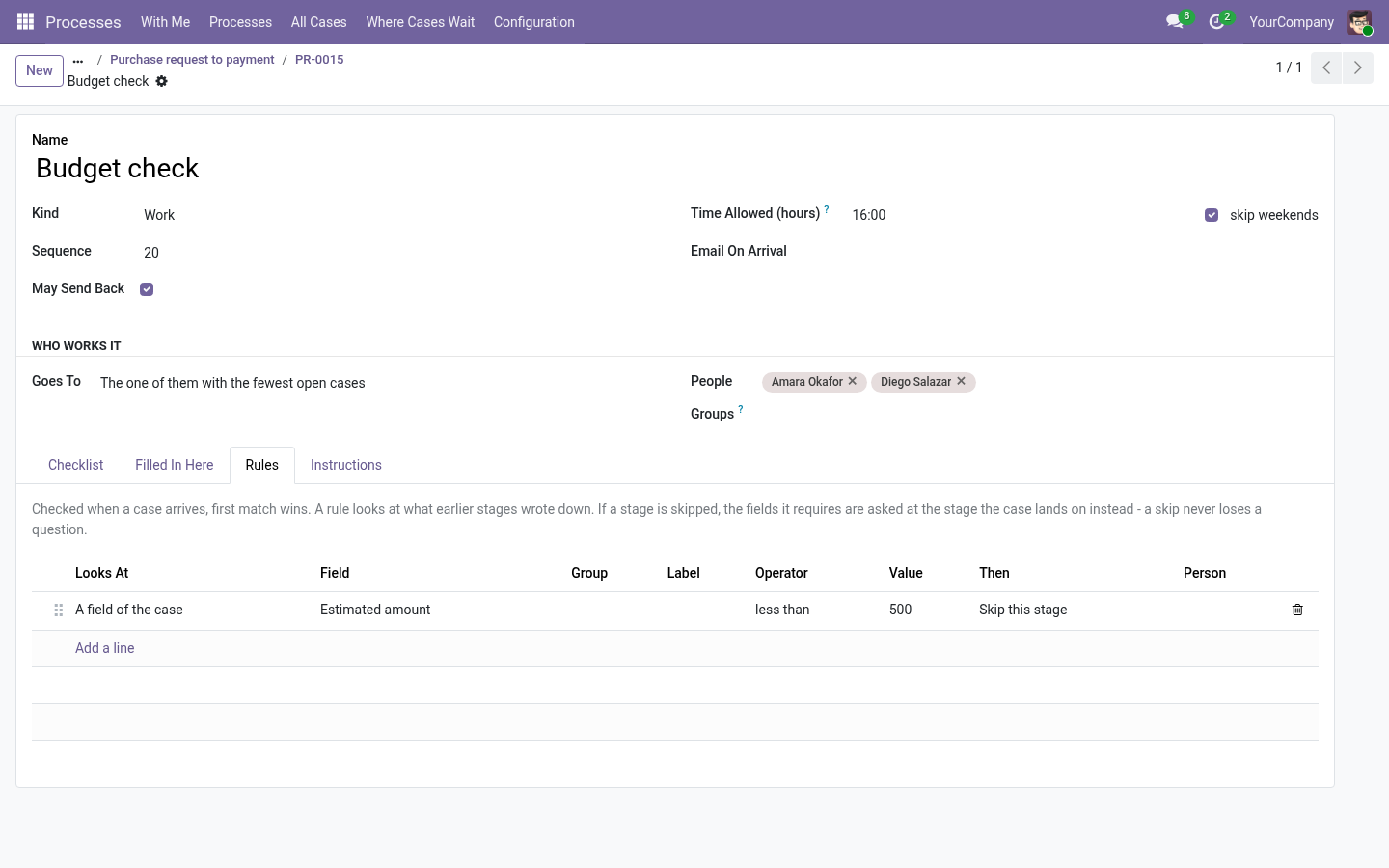Open the All Cases menu
Image resolution: width=1389 pixels, height=868 pixels.
[319, 22]
